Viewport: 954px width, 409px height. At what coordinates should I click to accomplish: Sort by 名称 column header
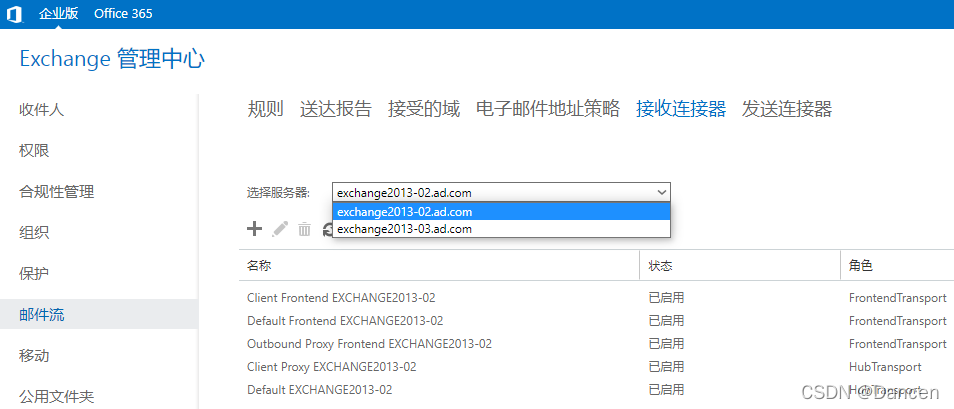439,265
